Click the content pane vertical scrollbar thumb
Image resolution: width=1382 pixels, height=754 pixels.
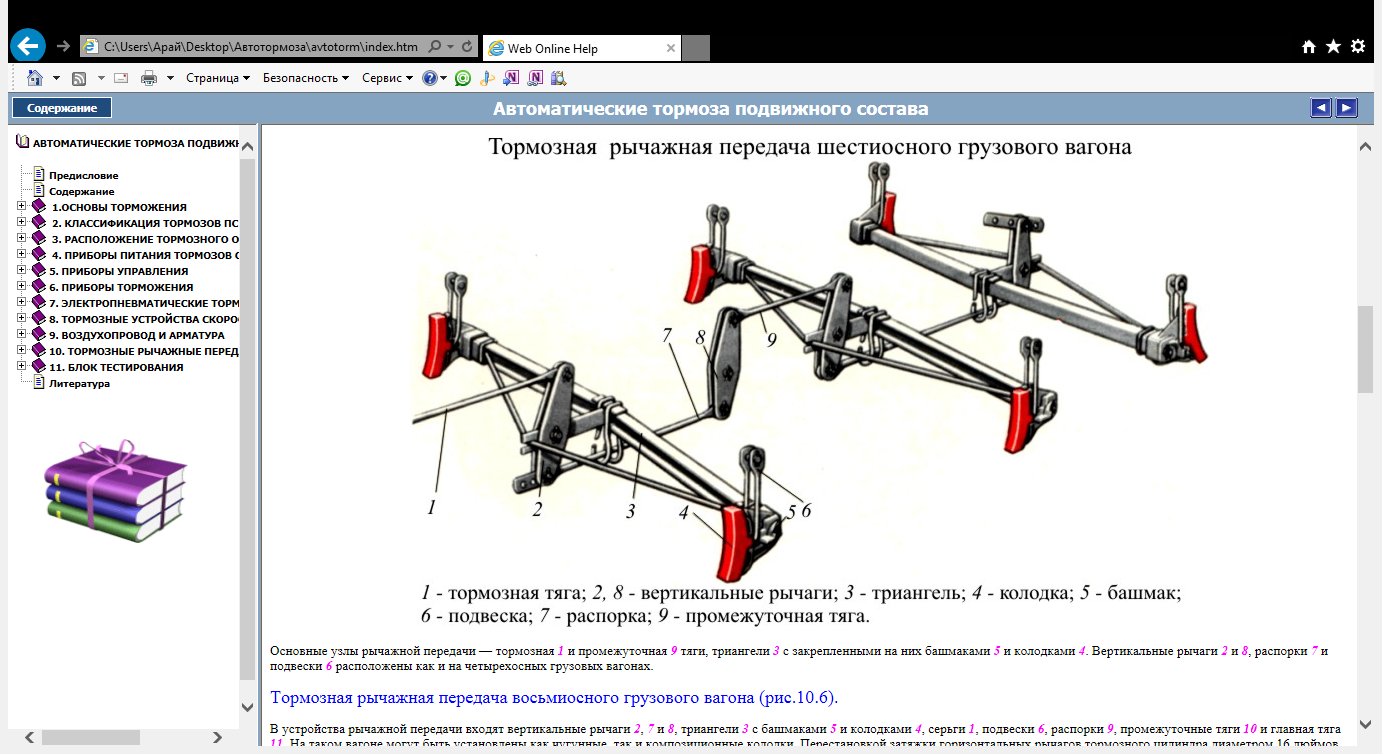pos(1365,350)
